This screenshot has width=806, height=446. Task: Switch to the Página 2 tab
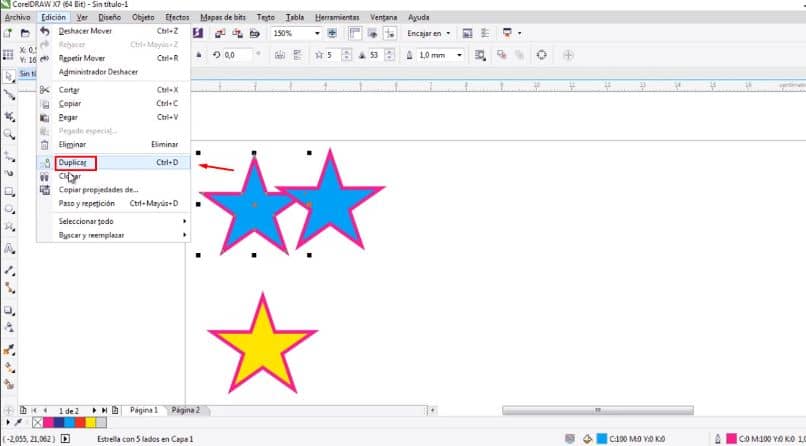click(186, 410)
